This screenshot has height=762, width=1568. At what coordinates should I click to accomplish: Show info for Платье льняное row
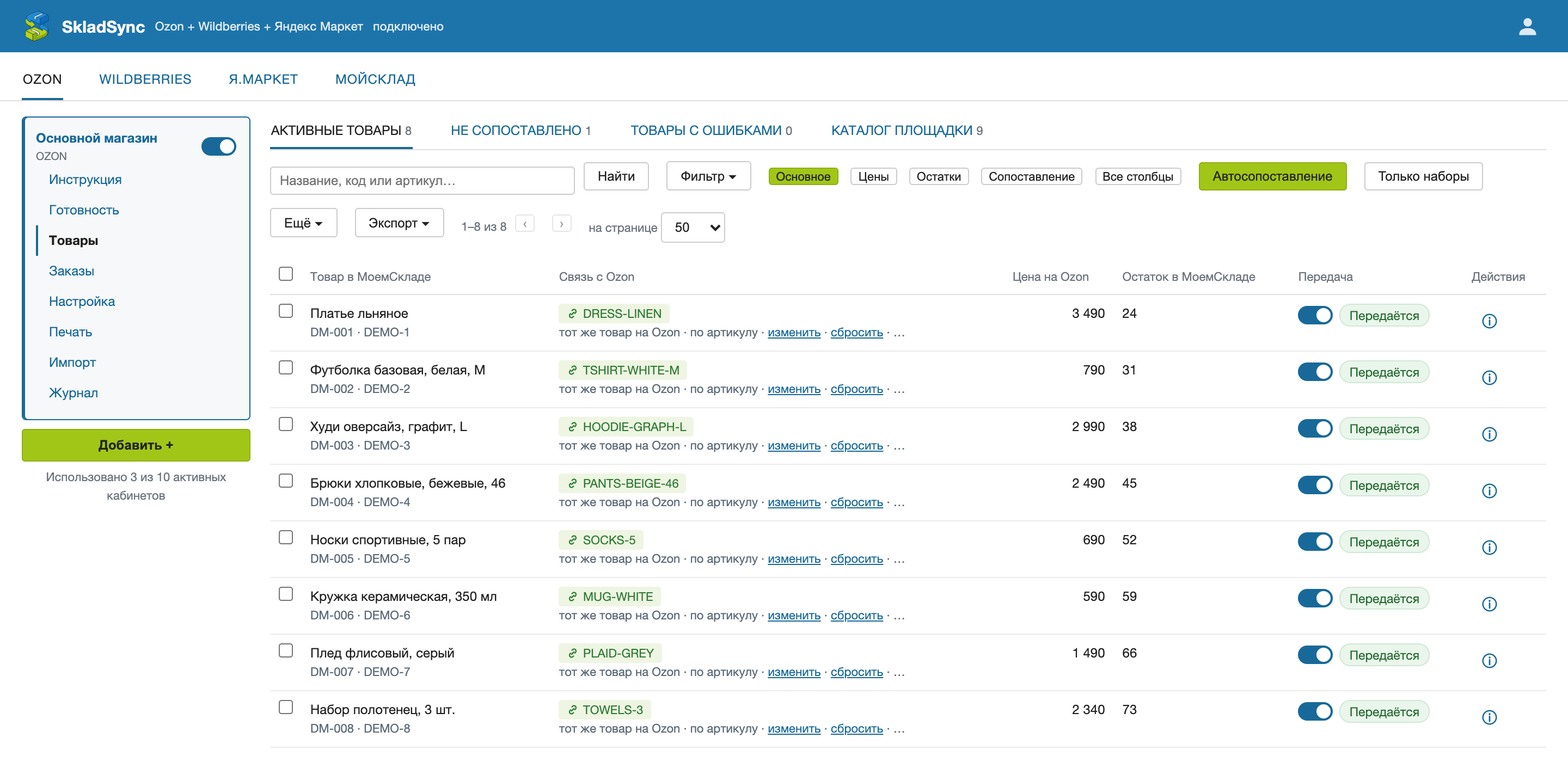pyautogui.click(x=1489, y=321)
